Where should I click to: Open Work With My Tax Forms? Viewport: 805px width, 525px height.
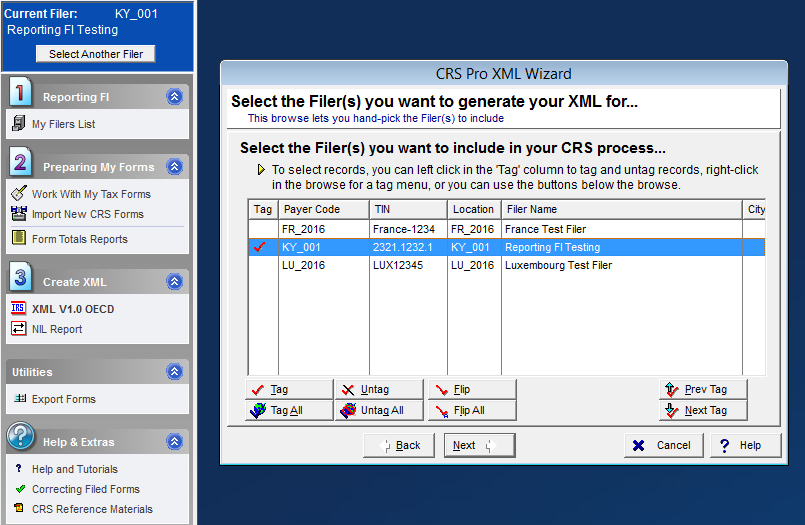pos(91,194)
